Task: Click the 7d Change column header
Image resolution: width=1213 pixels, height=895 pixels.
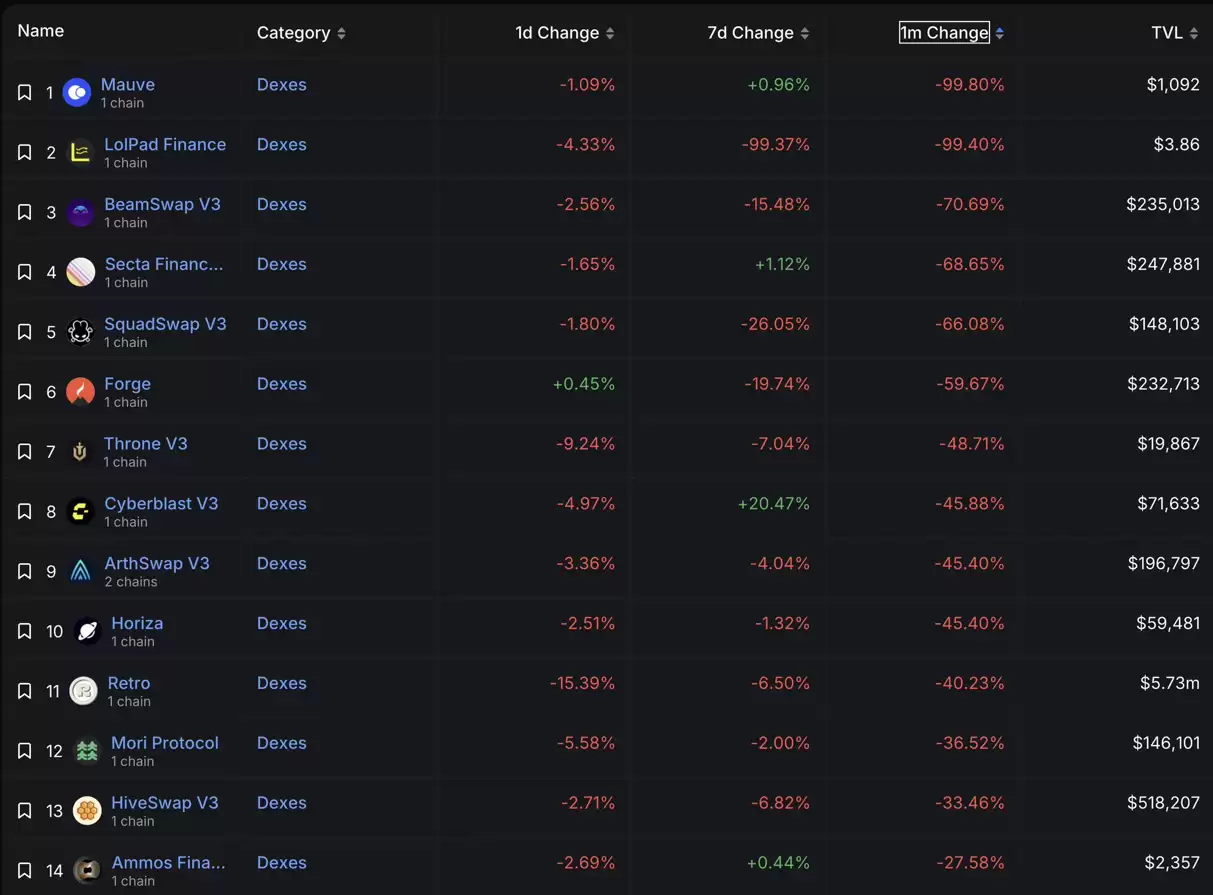Action: tap(750, 33)
